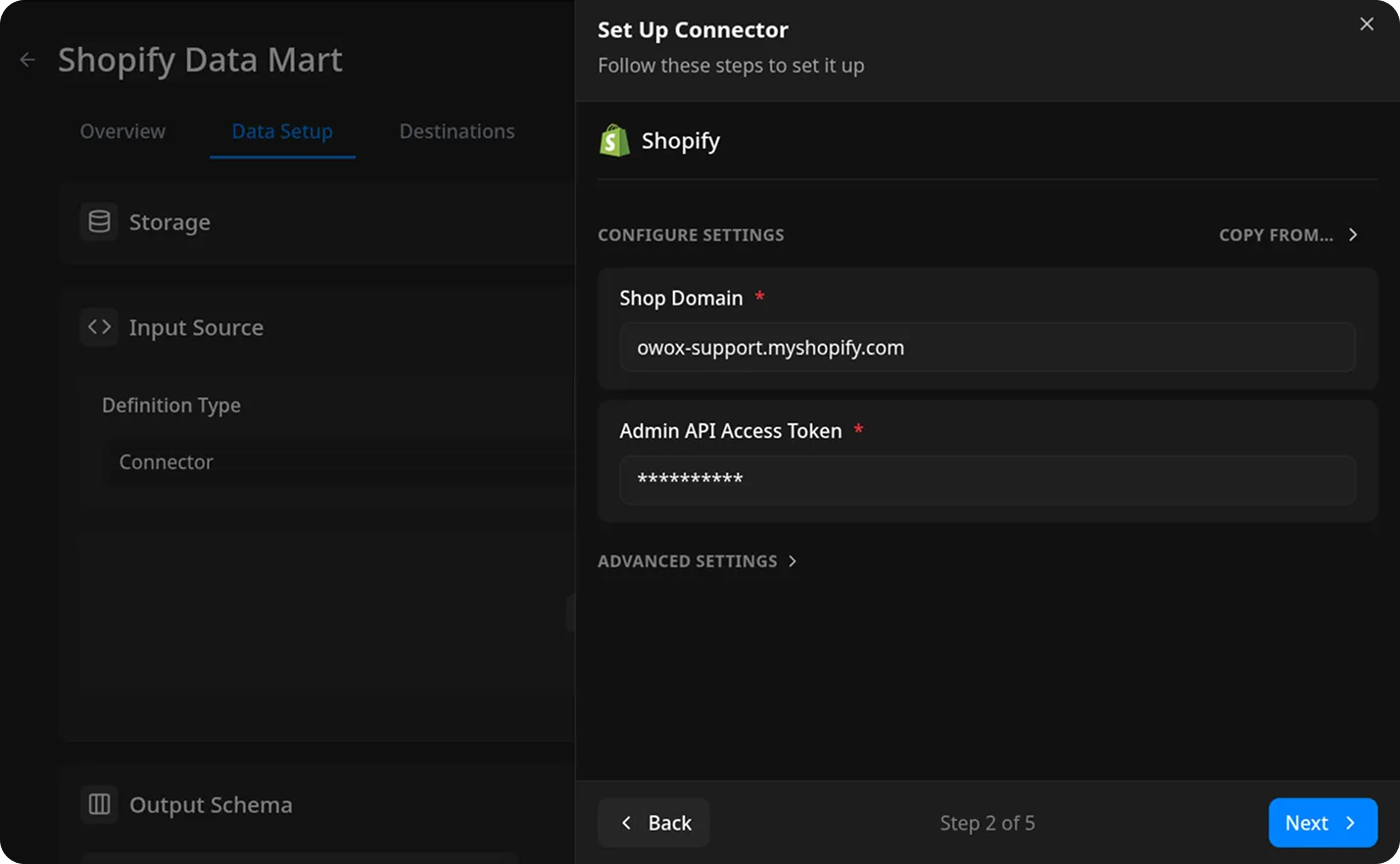The width and height of the screenshot is (1400, 864).
Task: Click the Output Schema table icon
Action: [98, 804]
